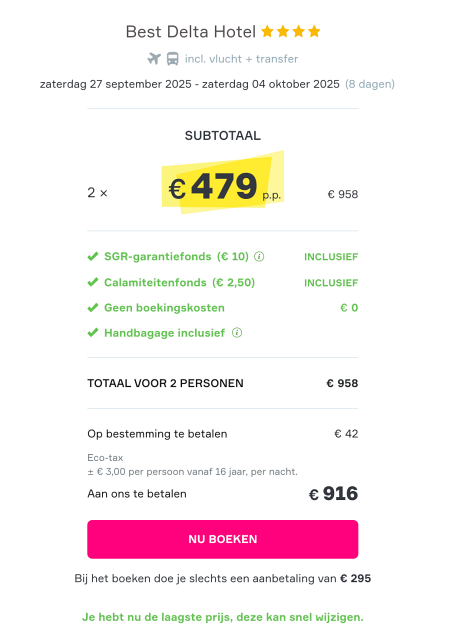Viewport: 450px width, 643px height.
Task: Click the (8 dagen) duration label
Action: [370, 84]
